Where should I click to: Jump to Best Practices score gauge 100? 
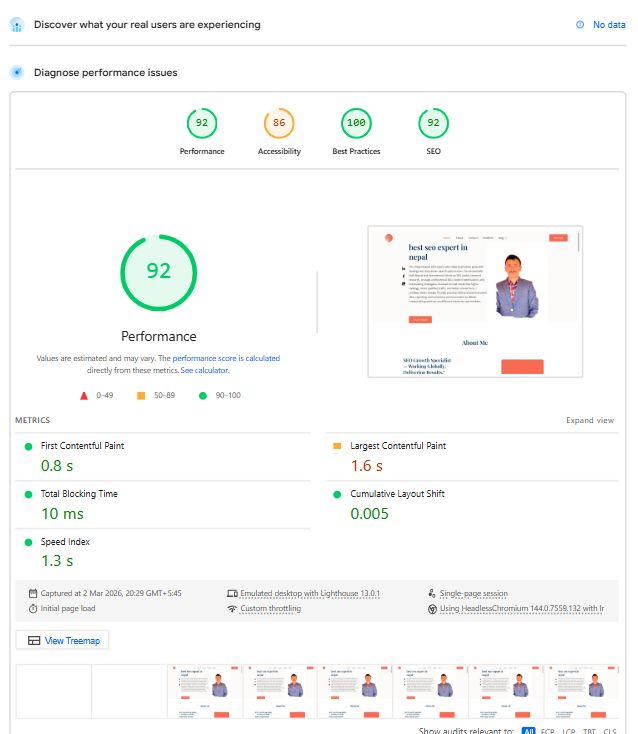pos(356,123)
